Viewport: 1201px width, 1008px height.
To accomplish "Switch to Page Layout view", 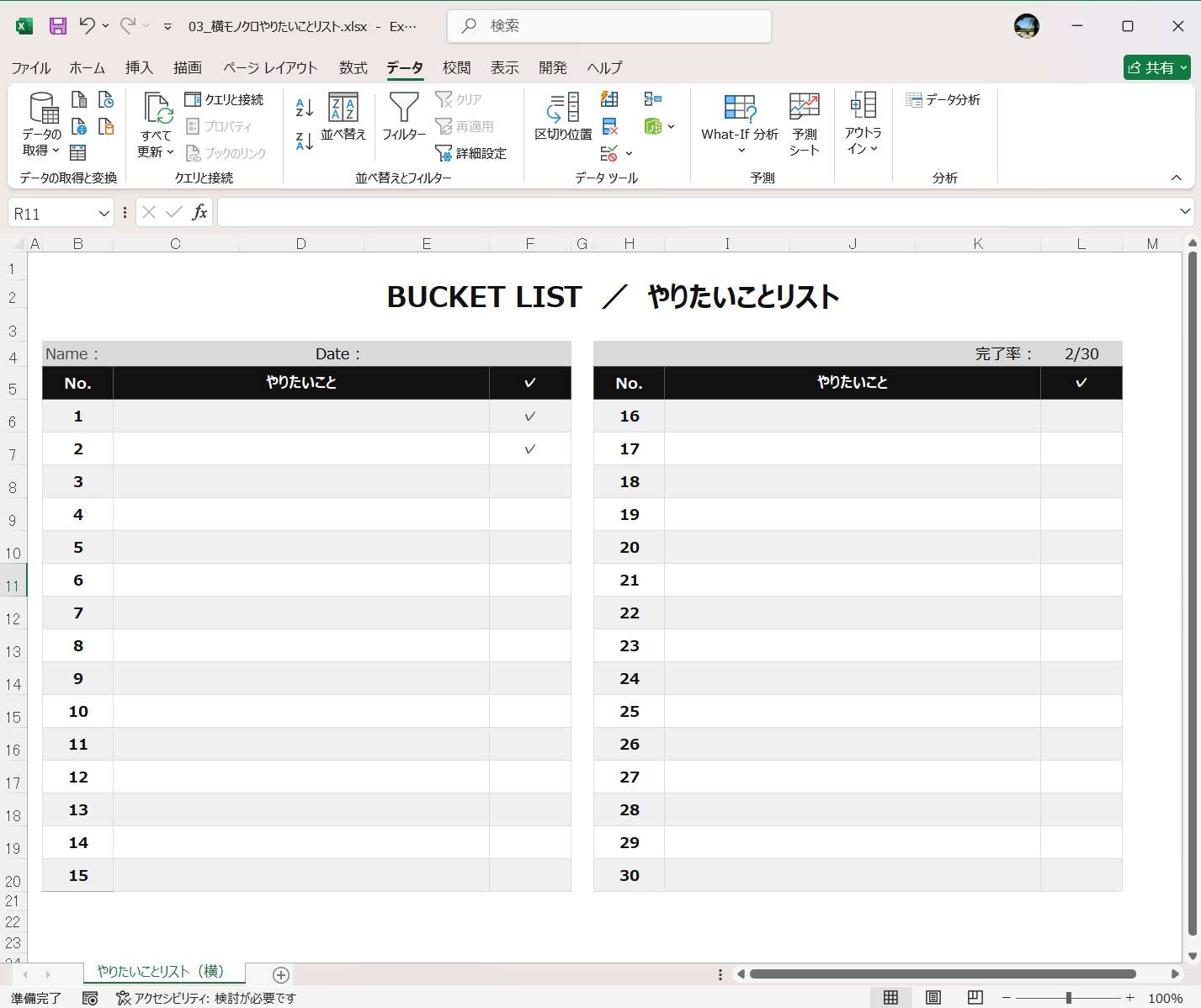I will coord(933,997).
